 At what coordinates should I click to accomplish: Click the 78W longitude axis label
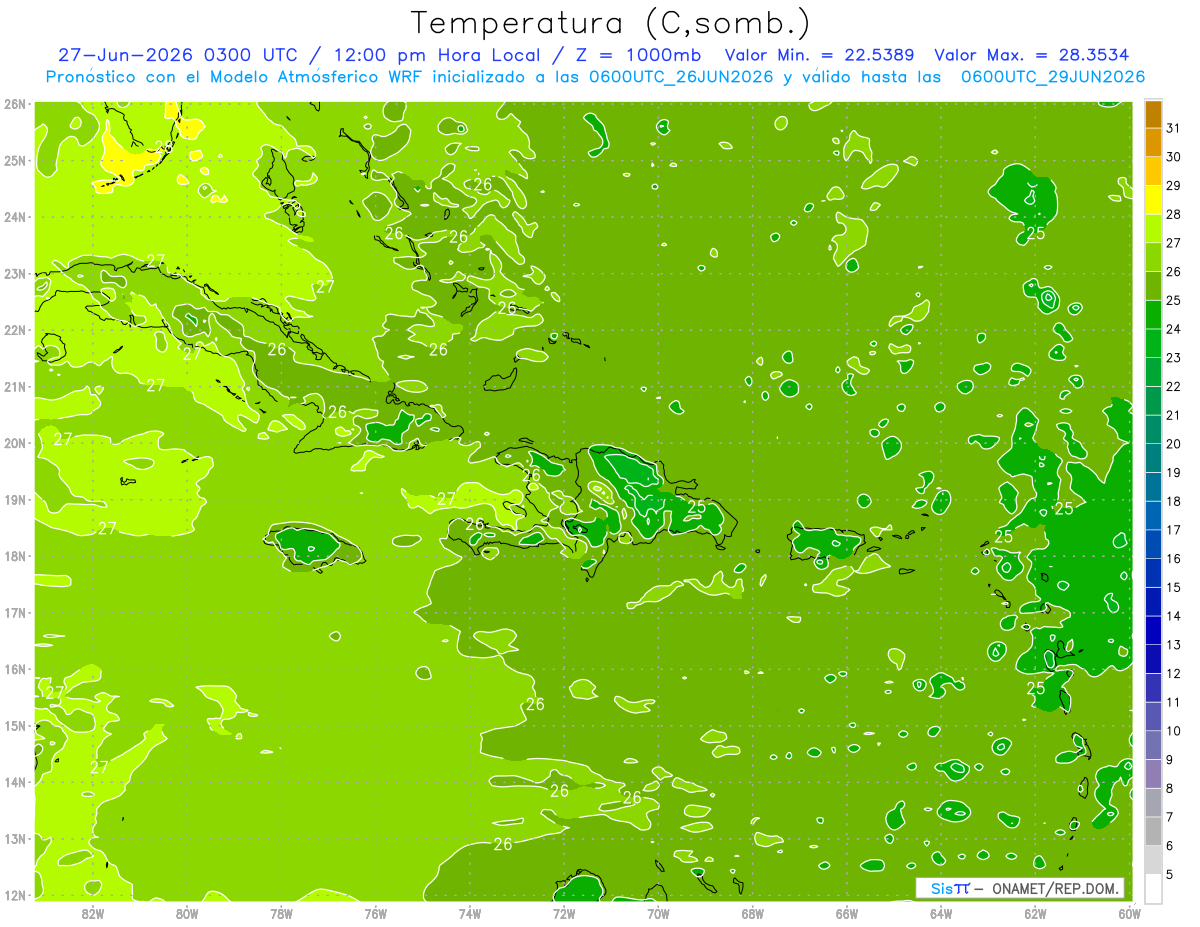pyautogui.click(x=281, y=913)
